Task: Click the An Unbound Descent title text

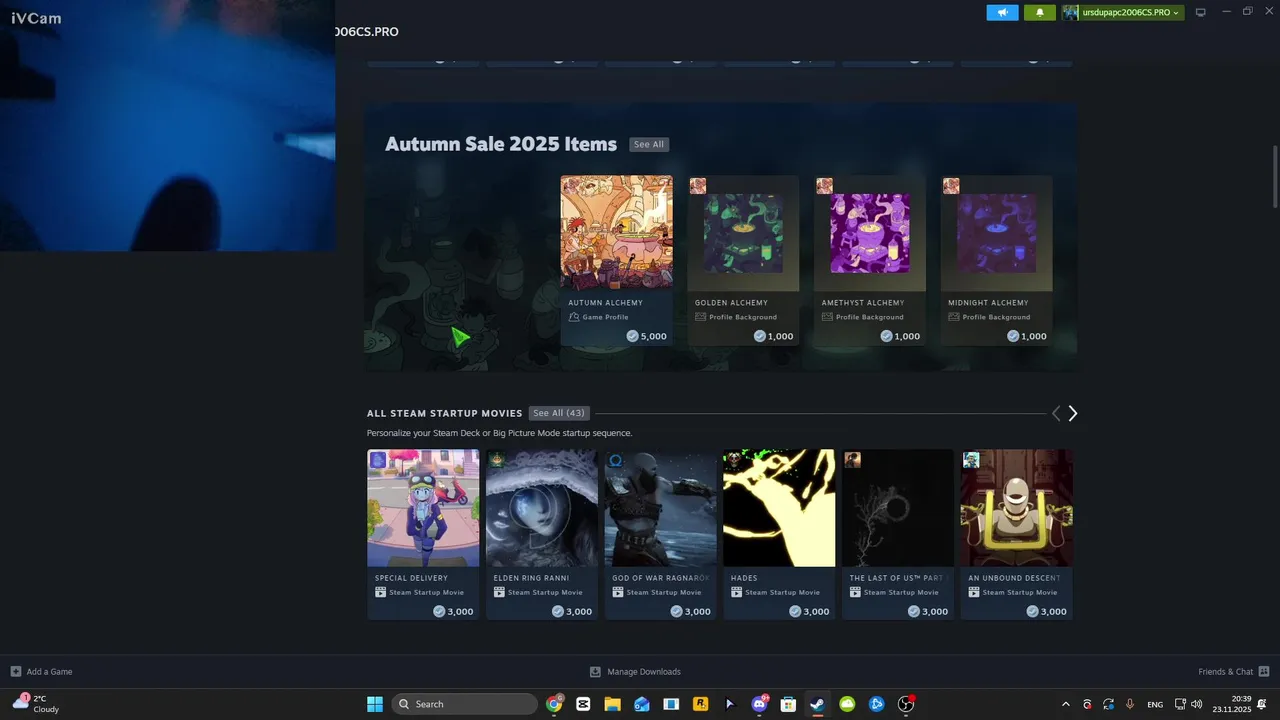Action: point(1014,578)
